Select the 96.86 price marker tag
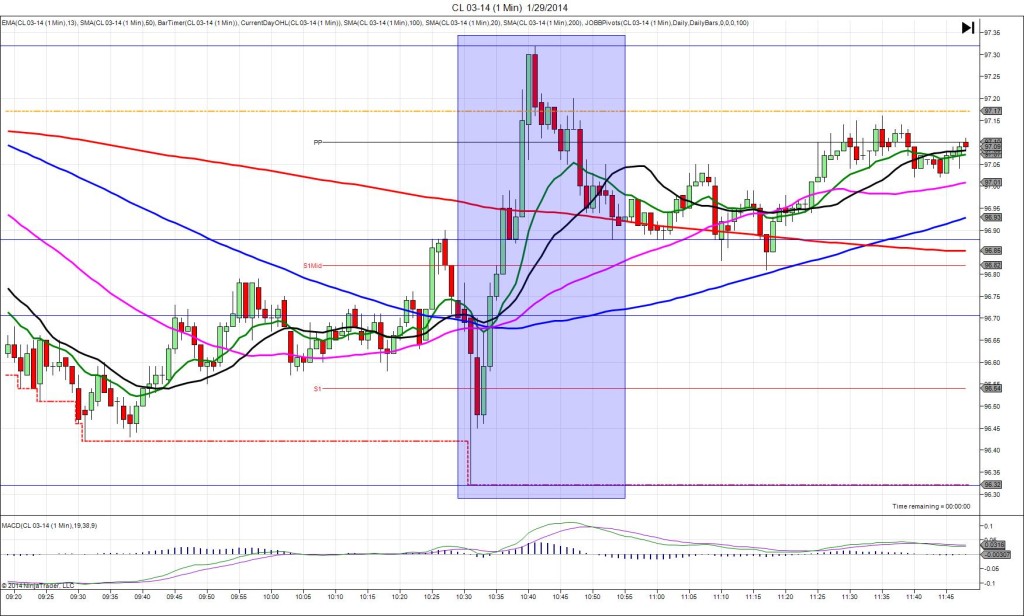This screenshot has height=616, width=1024. pyautogui.click(x=992, y=250)
